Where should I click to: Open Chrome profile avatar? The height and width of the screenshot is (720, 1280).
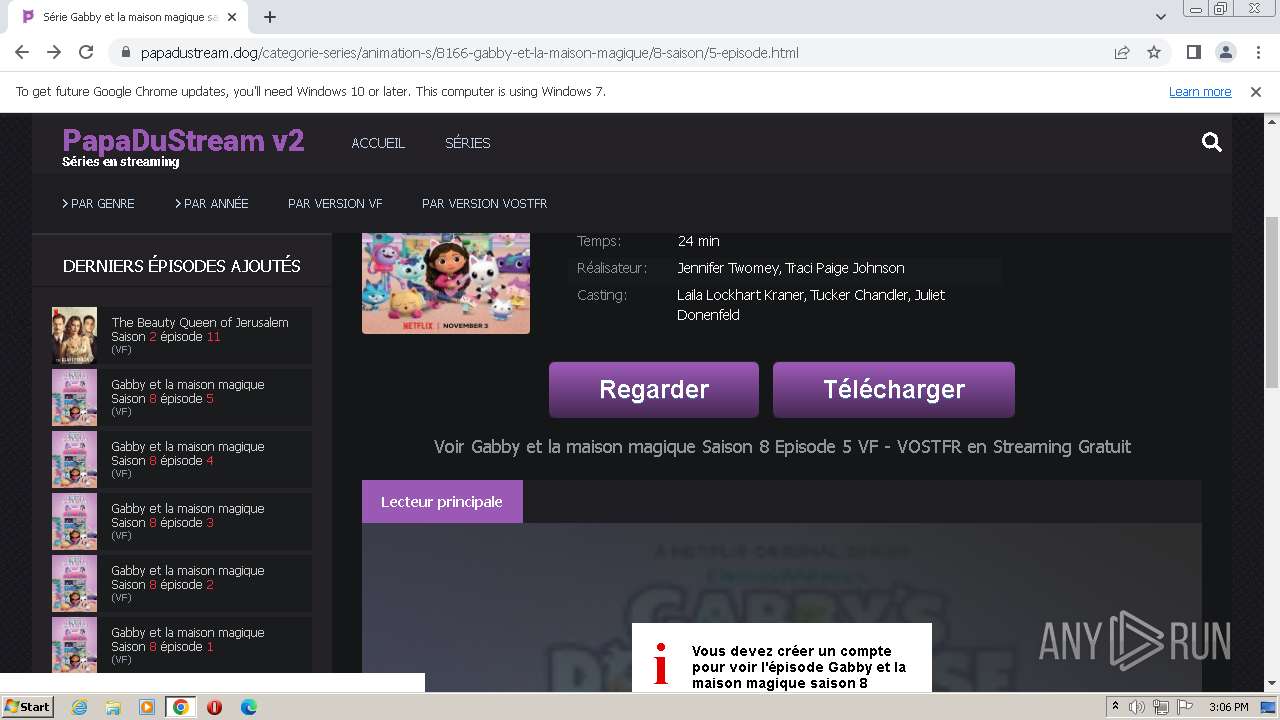pyautogui.click(x=1225, y=53)
